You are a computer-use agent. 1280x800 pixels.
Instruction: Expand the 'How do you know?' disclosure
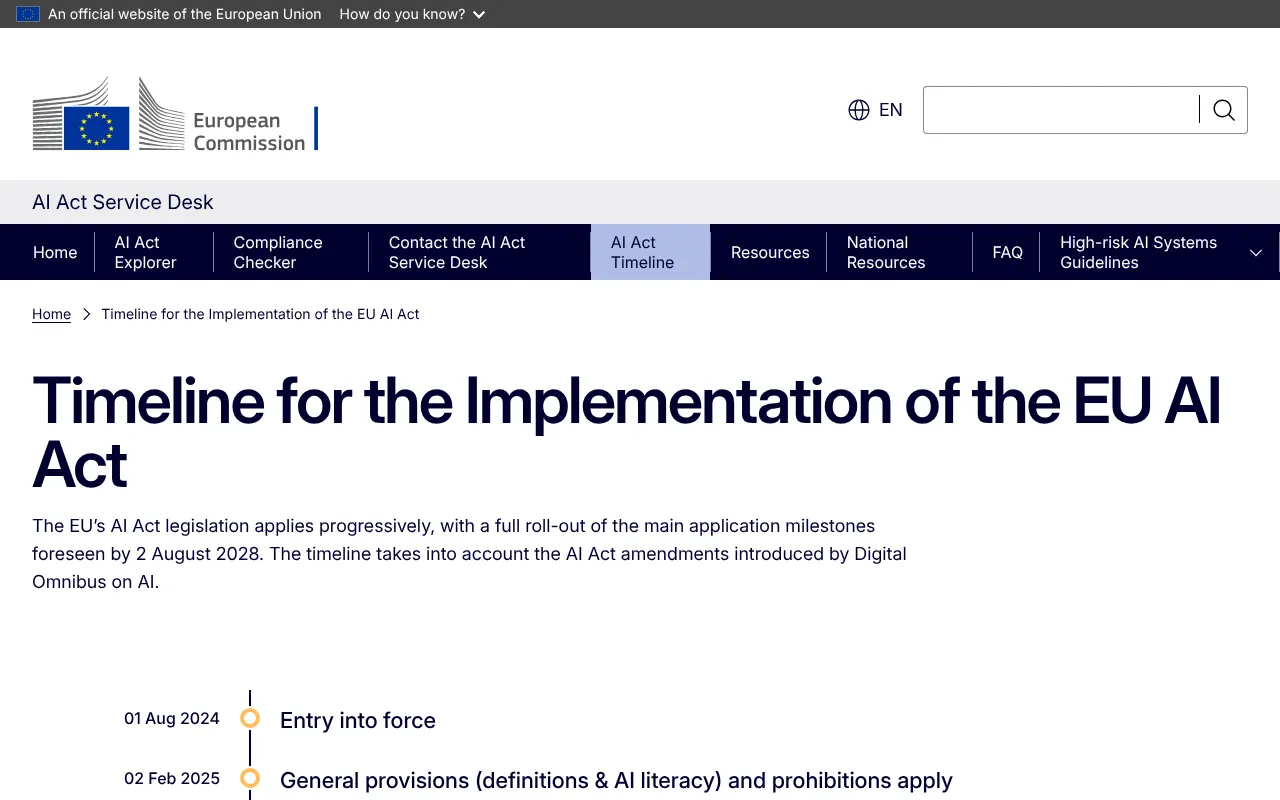(x=412, y=14)
